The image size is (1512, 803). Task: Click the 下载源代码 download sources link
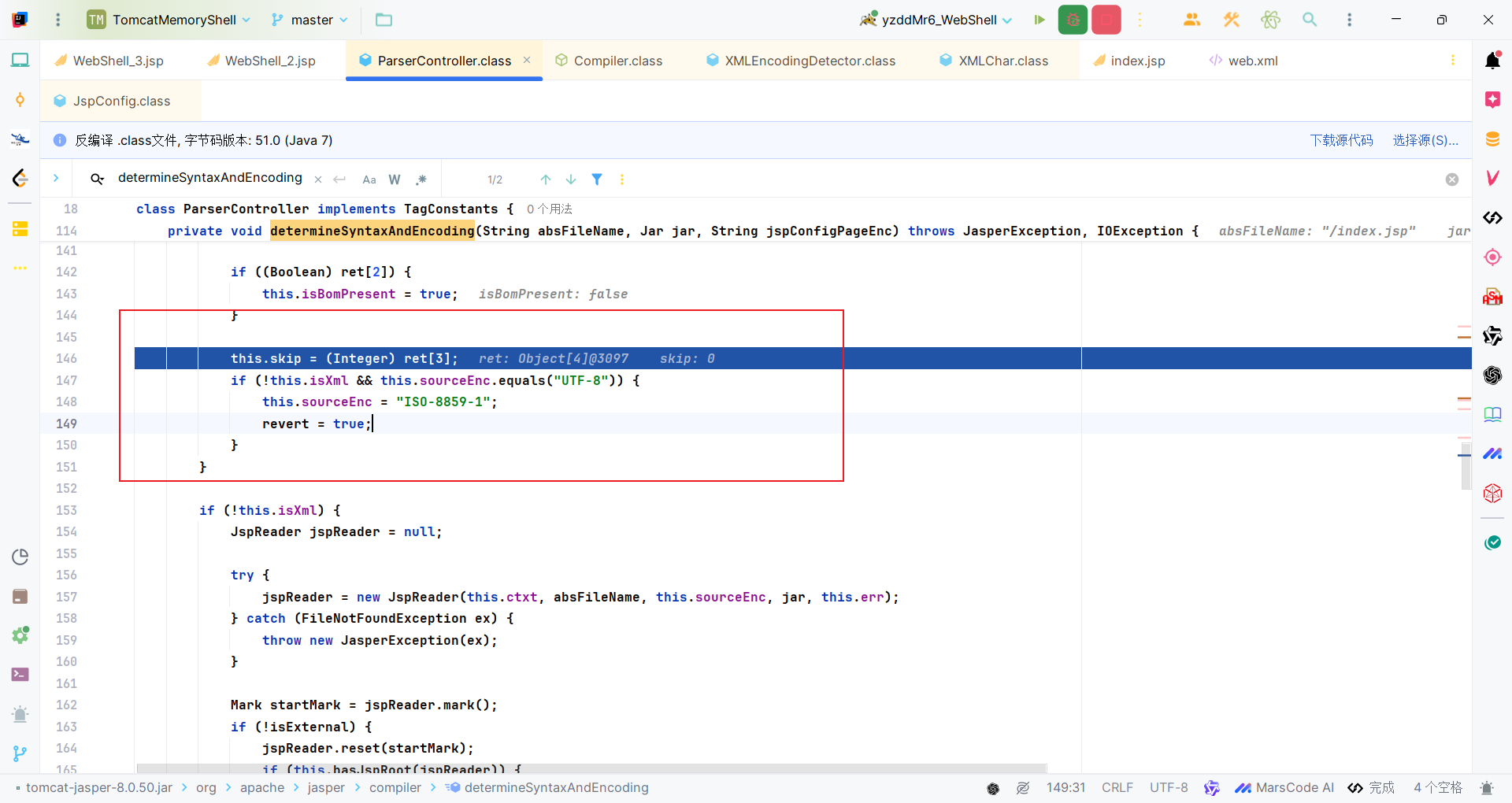pos(1341,140)
